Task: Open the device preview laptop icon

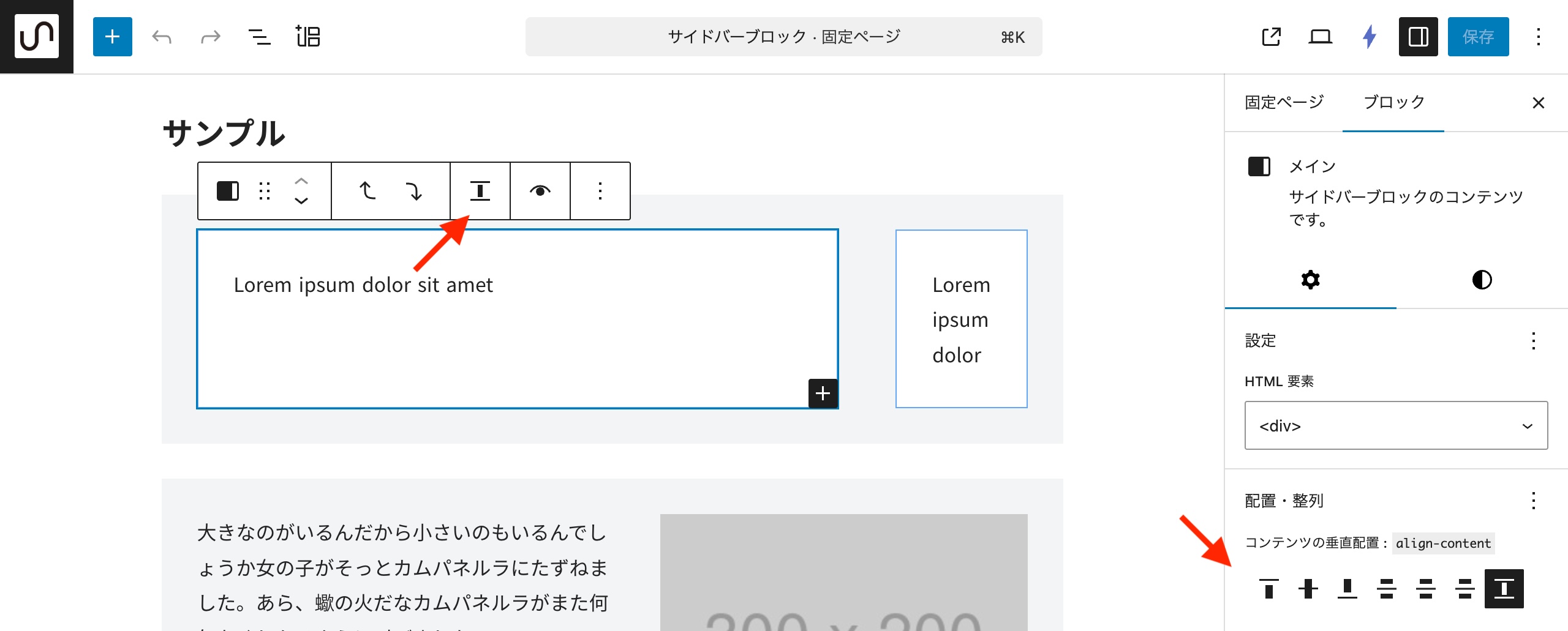Action: (x=1320, y=37)
